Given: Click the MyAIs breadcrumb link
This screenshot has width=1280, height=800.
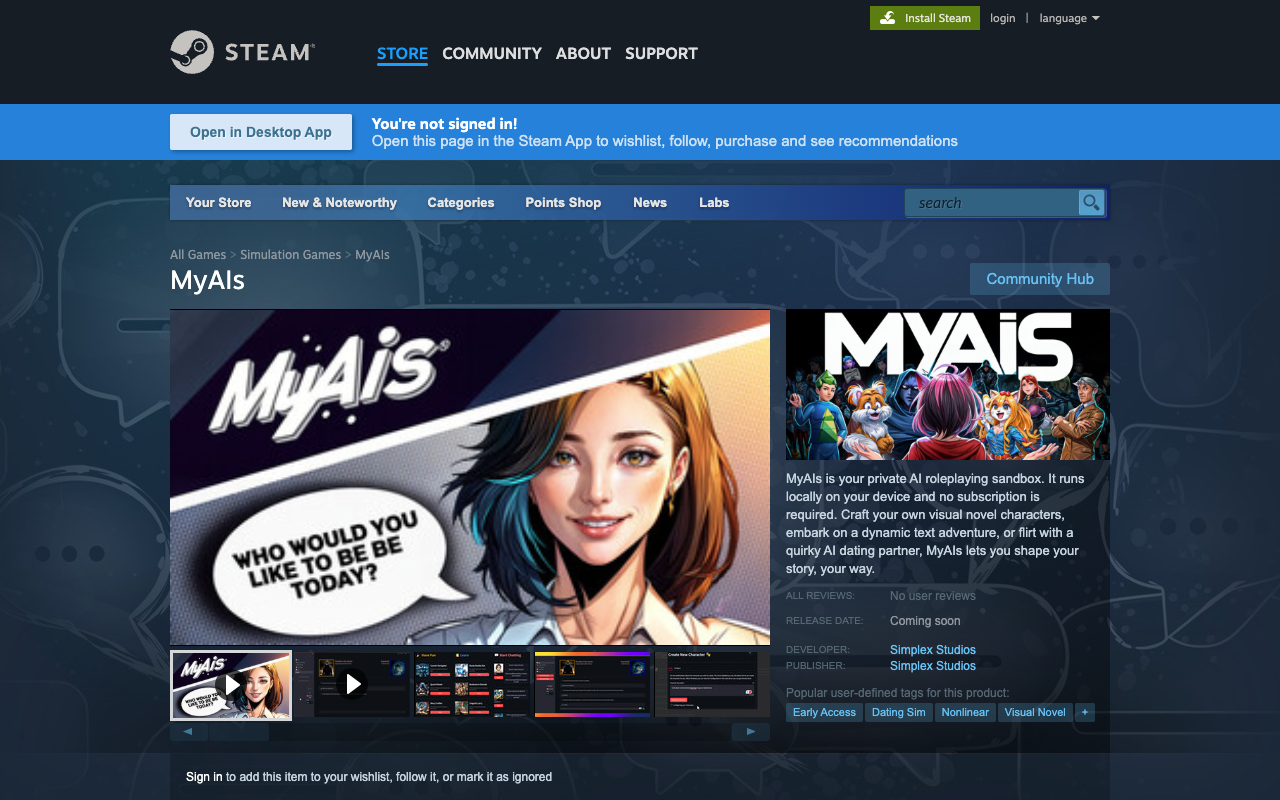Looking at the screenshot, I should coord(372,255).
